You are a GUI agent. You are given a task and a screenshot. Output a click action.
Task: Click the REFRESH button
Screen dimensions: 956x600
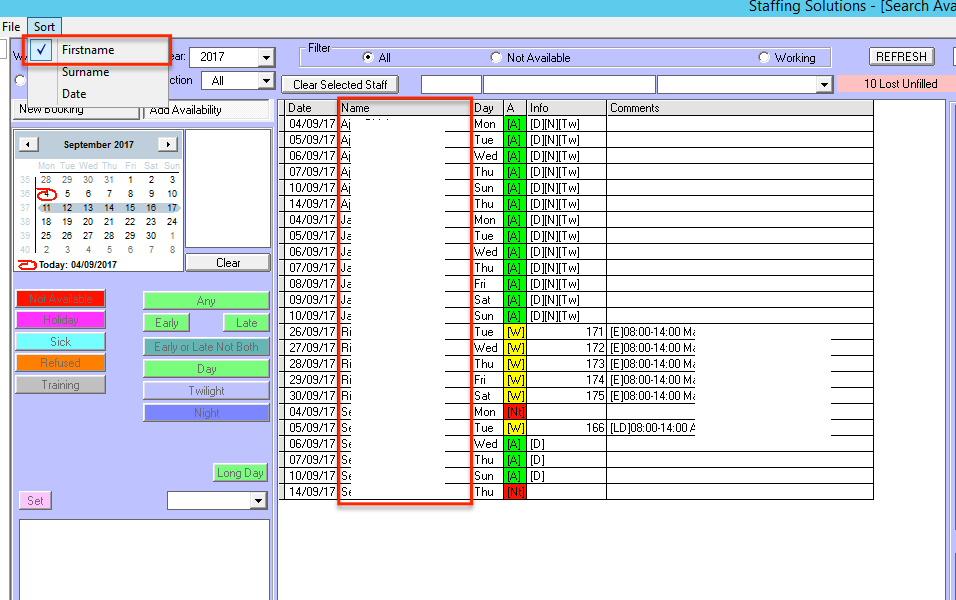pyautogui.click(x=901, y=57)
